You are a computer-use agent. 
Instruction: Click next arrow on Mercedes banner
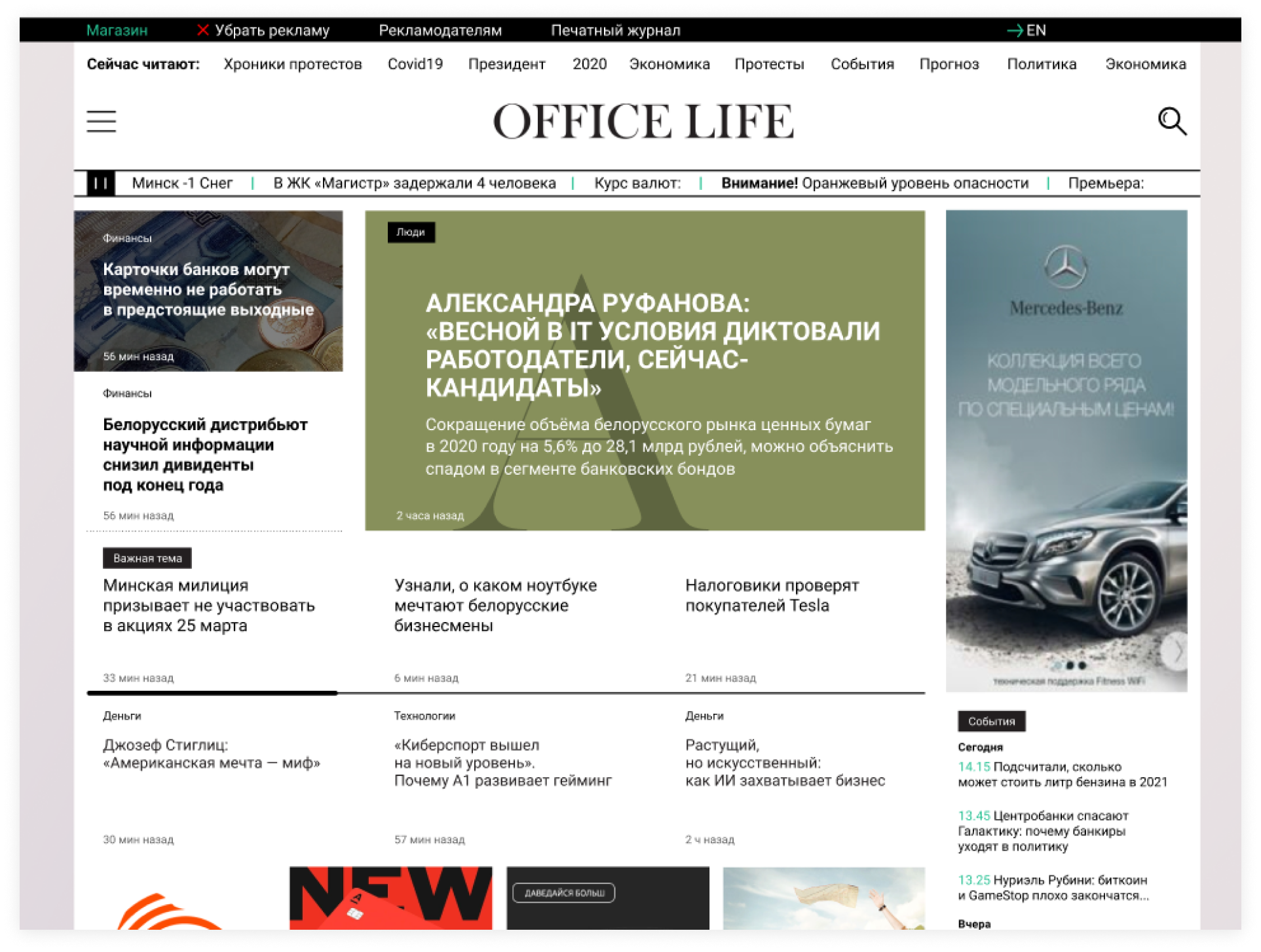coord(1176,651)
